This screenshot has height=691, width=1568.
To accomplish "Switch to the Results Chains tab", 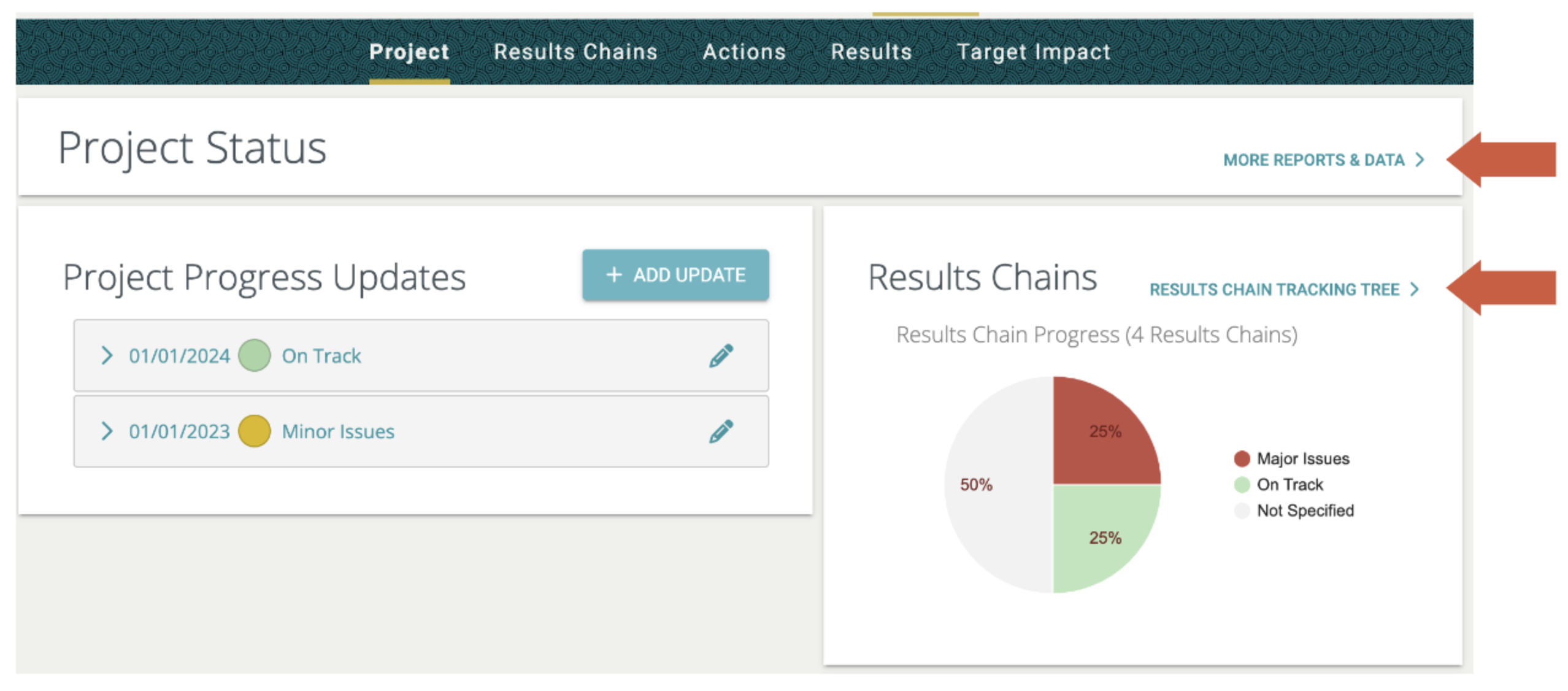I will (575, 52).
